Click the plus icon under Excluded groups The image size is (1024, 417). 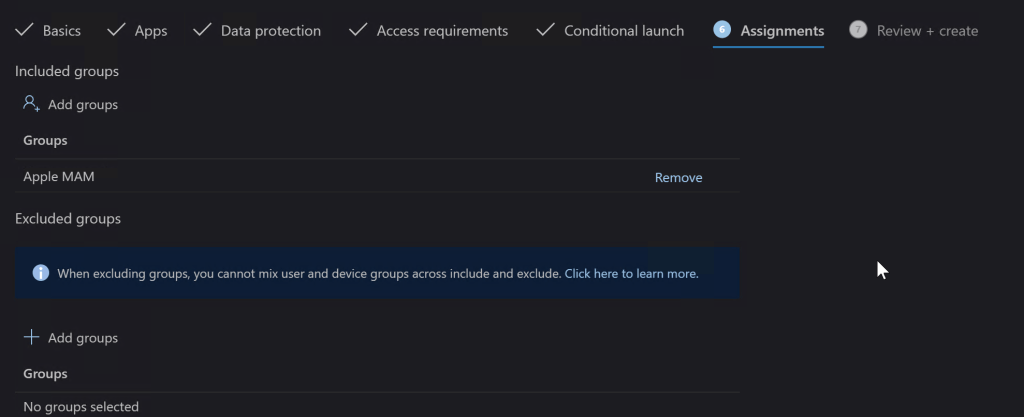point(31,338)
